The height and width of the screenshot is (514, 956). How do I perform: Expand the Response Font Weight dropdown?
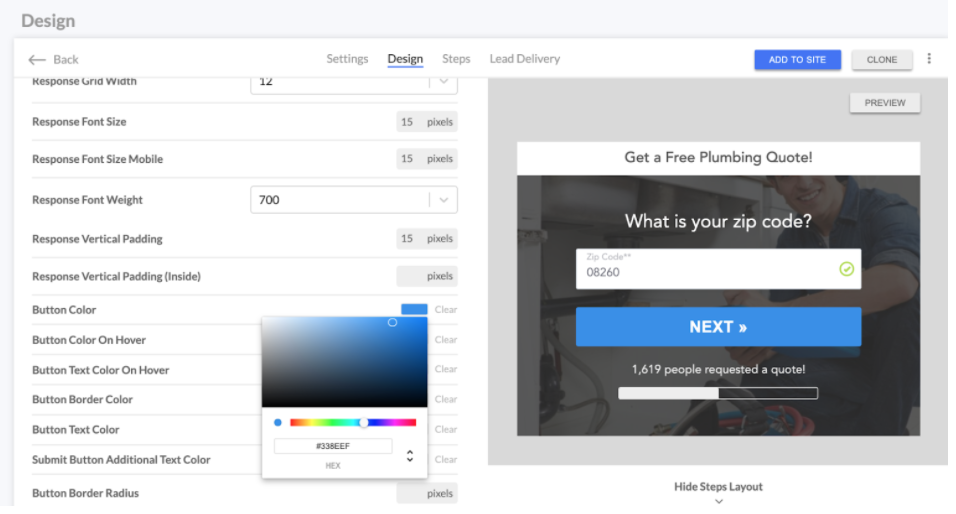[x=444, y=200]
